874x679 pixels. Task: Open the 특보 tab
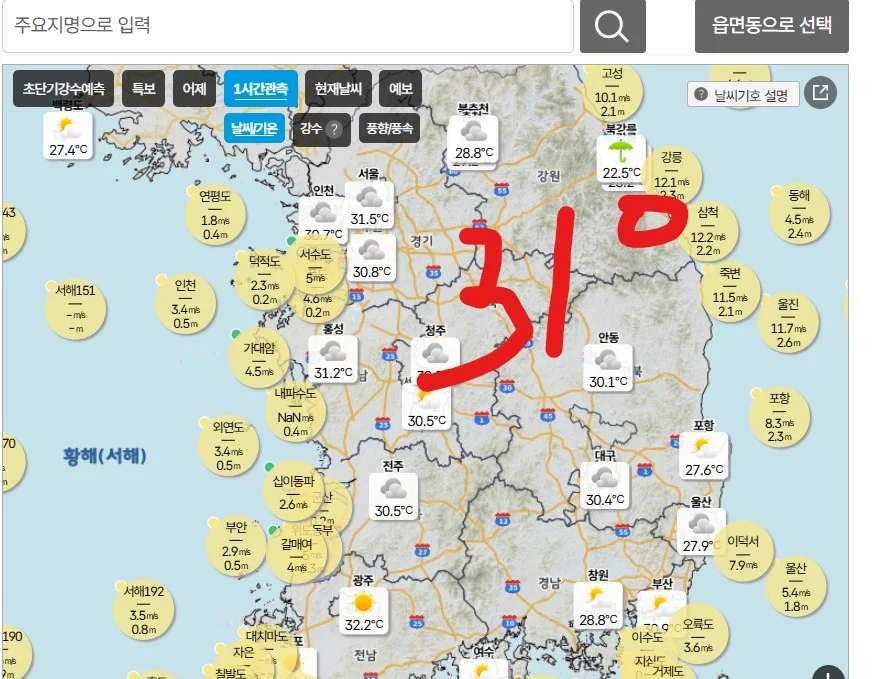(143, 88)
